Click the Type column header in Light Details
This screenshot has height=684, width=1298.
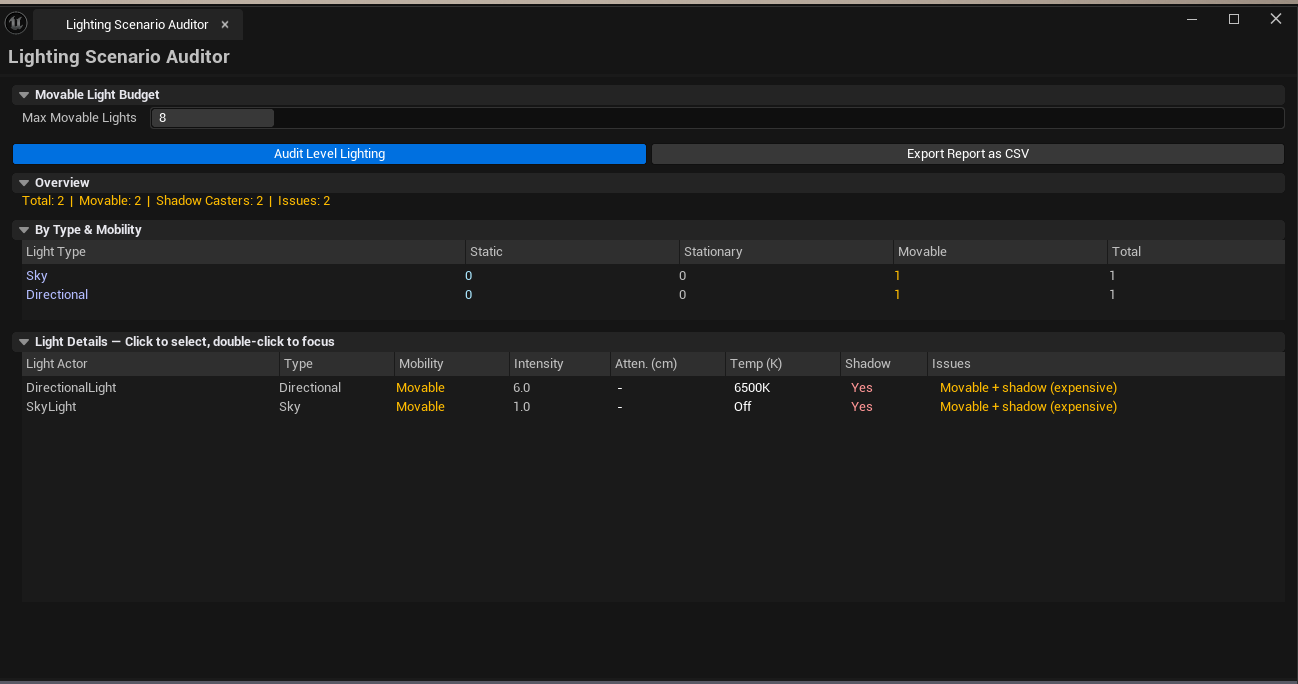point(336,364)
